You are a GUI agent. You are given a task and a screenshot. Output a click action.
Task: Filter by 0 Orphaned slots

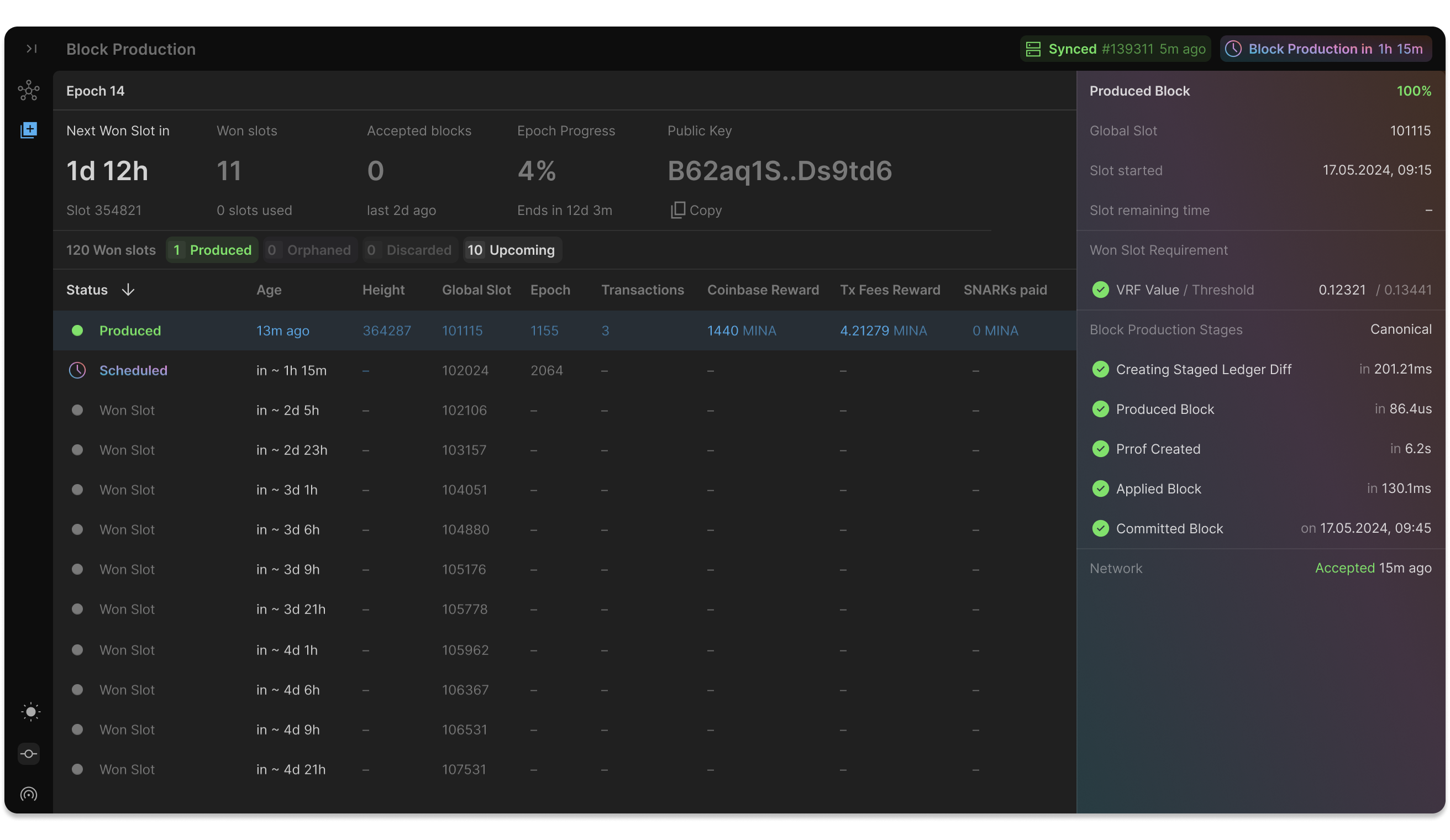point(310,250)
